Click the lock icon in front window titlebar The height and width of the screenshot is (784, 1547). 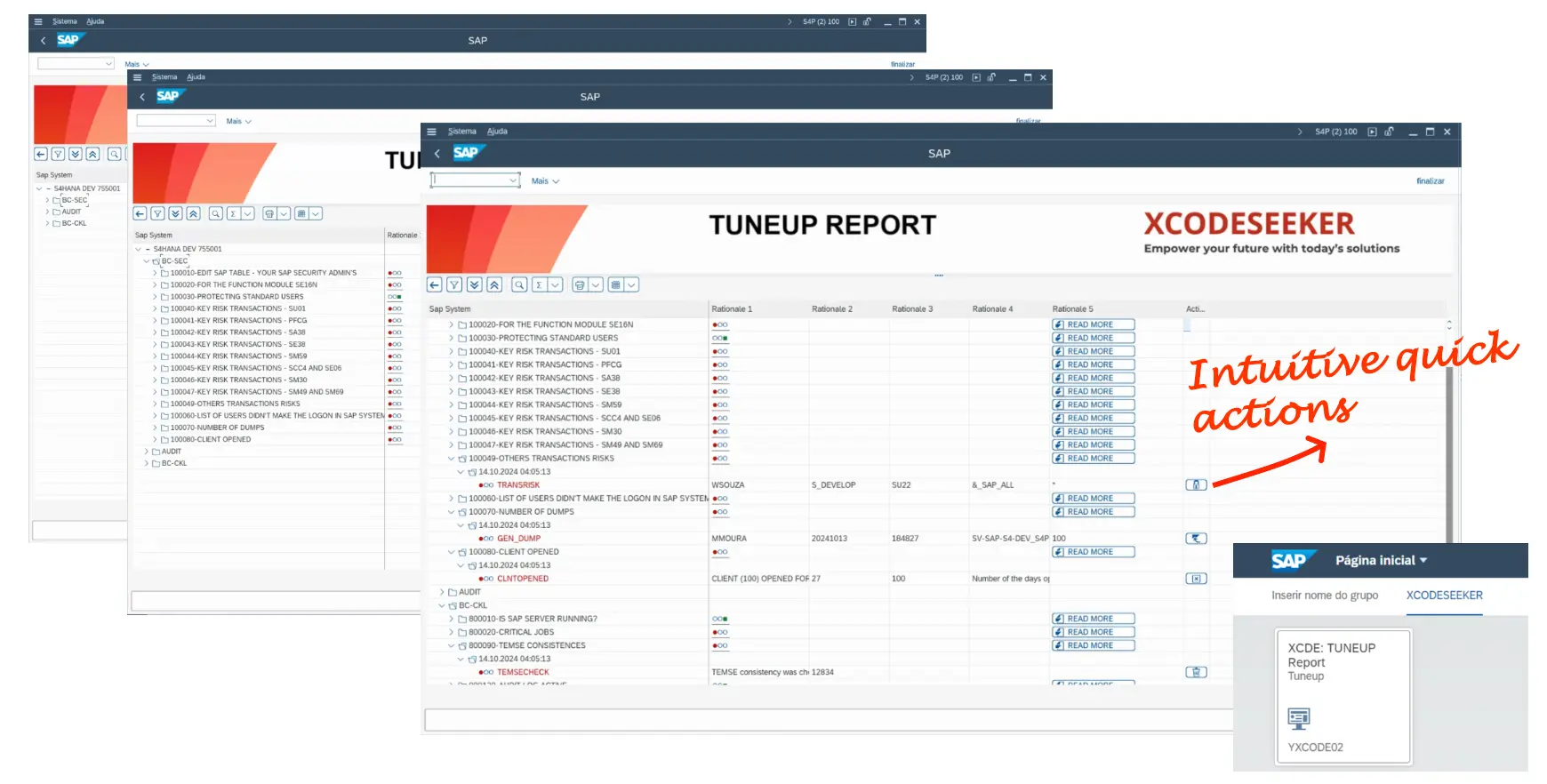click(x=1389, y=132)
